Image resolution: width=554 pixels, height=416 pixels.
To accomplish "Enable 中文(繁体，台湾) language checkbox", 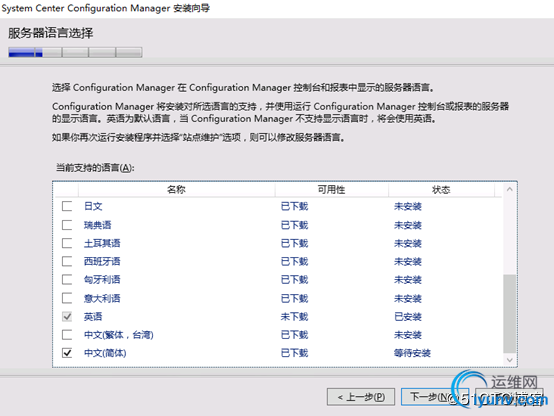I will coord(67,334).
